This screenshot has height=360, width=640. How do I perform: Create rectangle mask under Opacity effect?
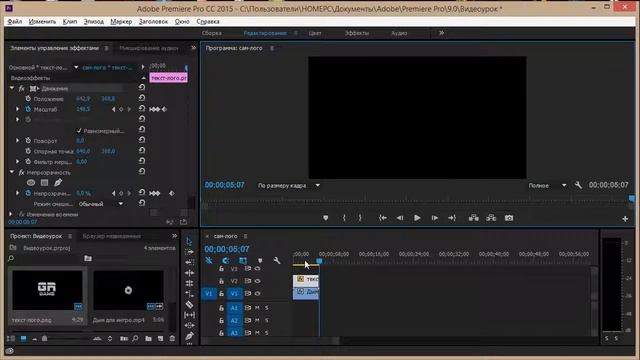[x=44, y=182]
